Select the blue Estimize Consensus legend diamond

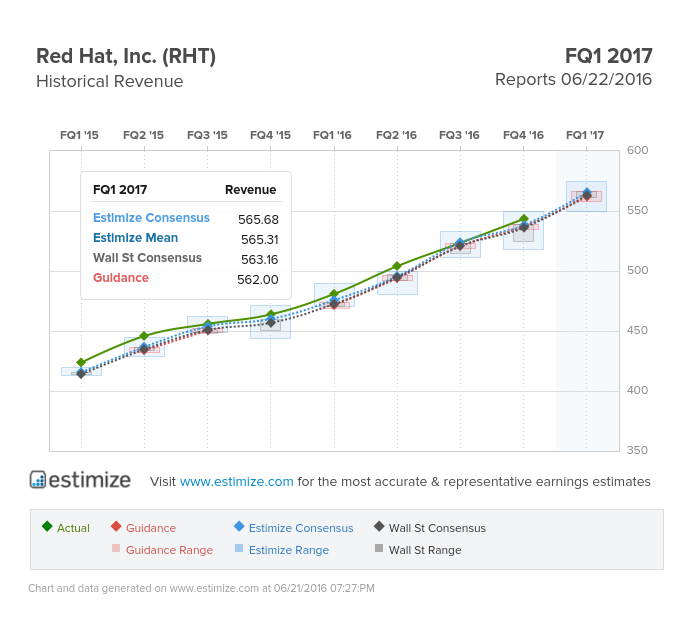239,526
